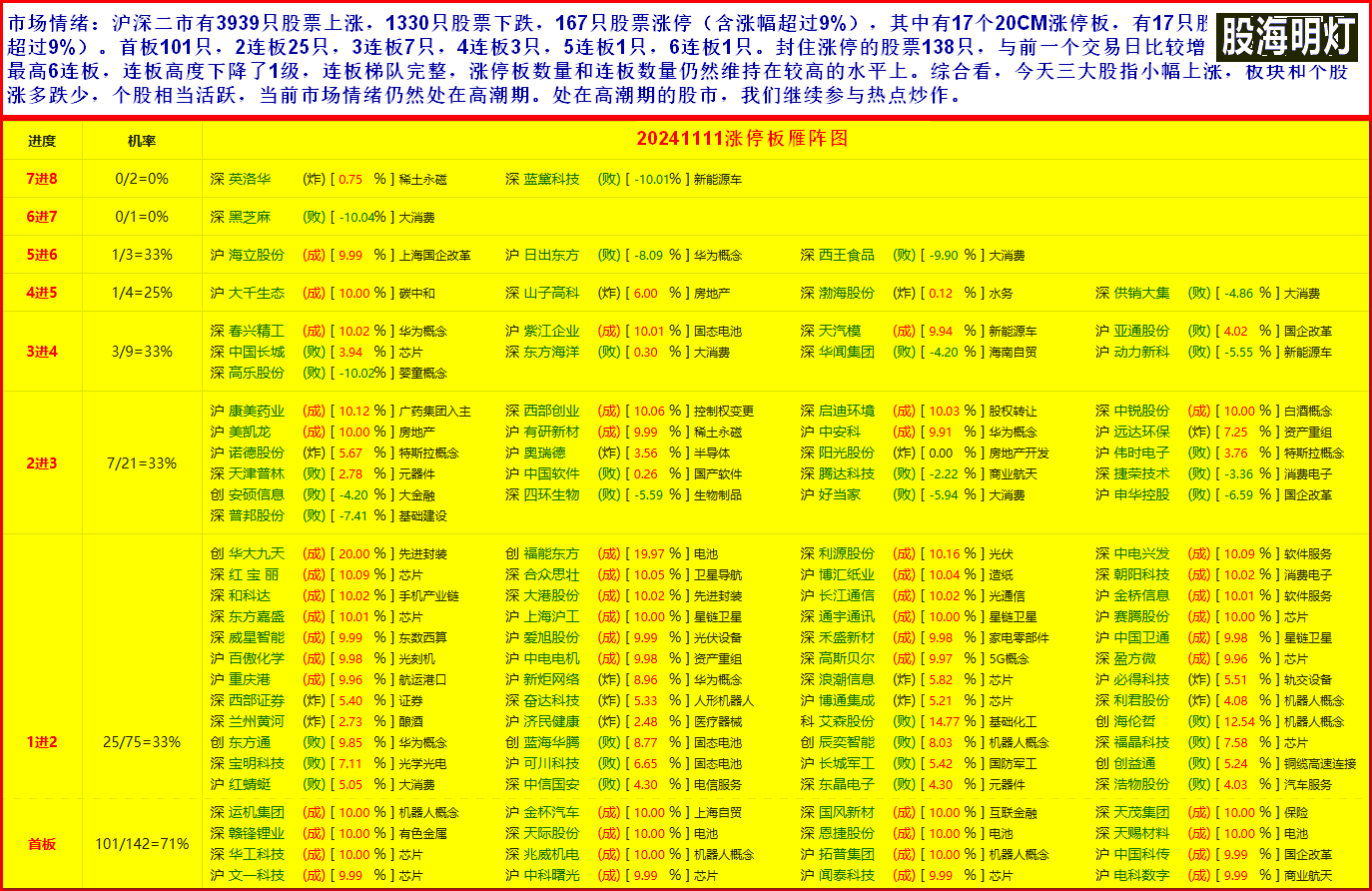Click stock name 高乐股份

pyautogui.click(x=257, y=373)
